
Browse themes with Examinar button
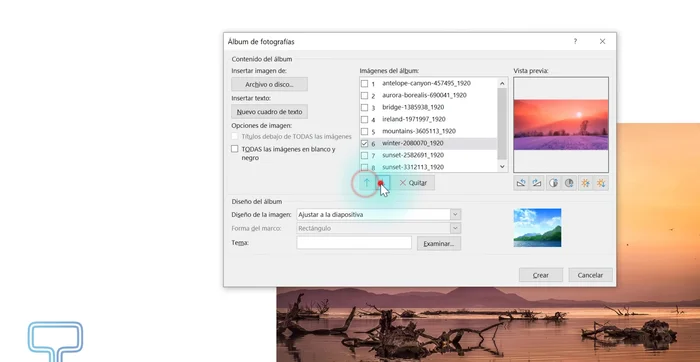pos(439,244)
